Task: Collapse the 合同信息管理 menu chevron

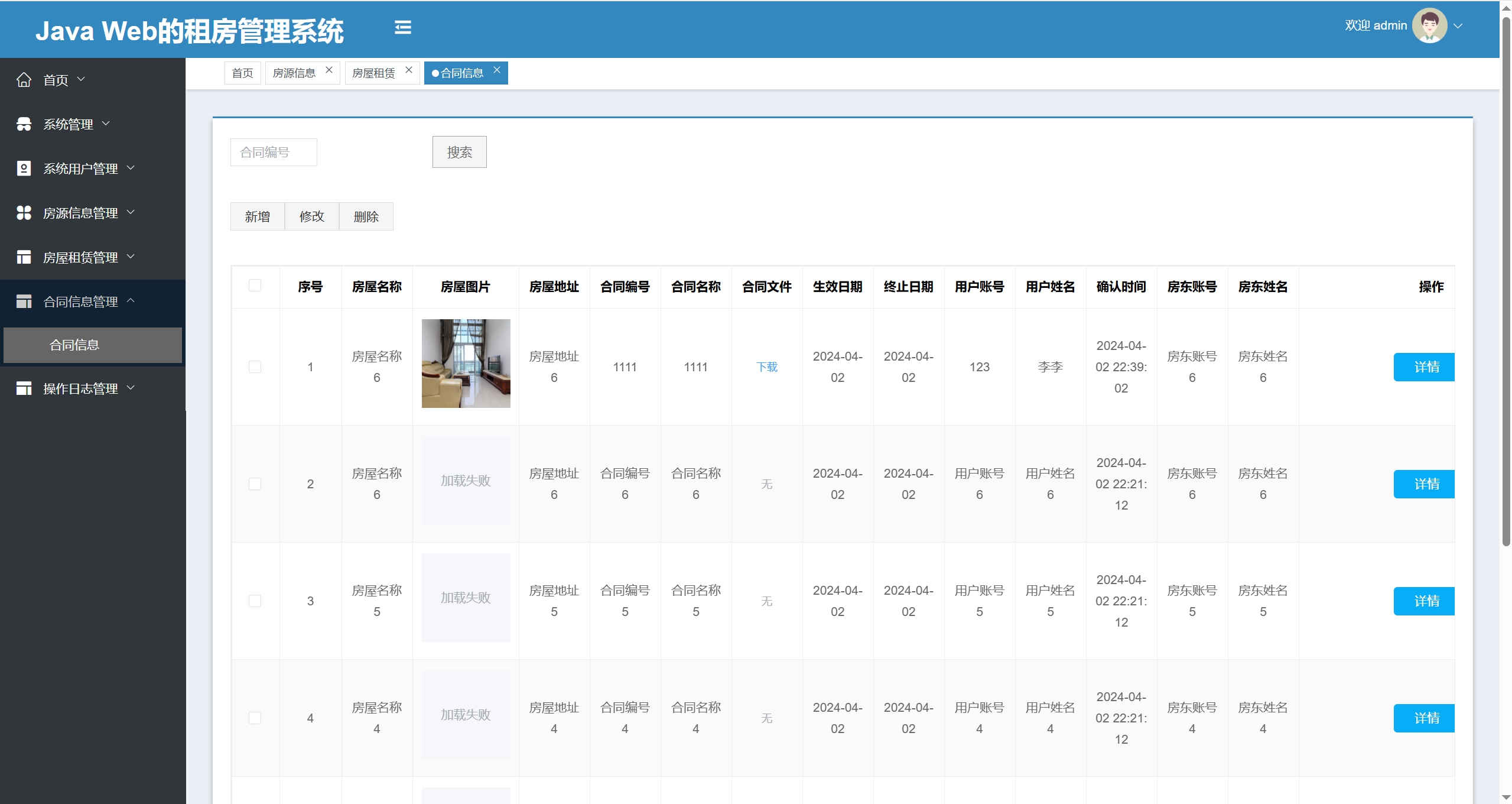Action: click(x=131, y=300)
